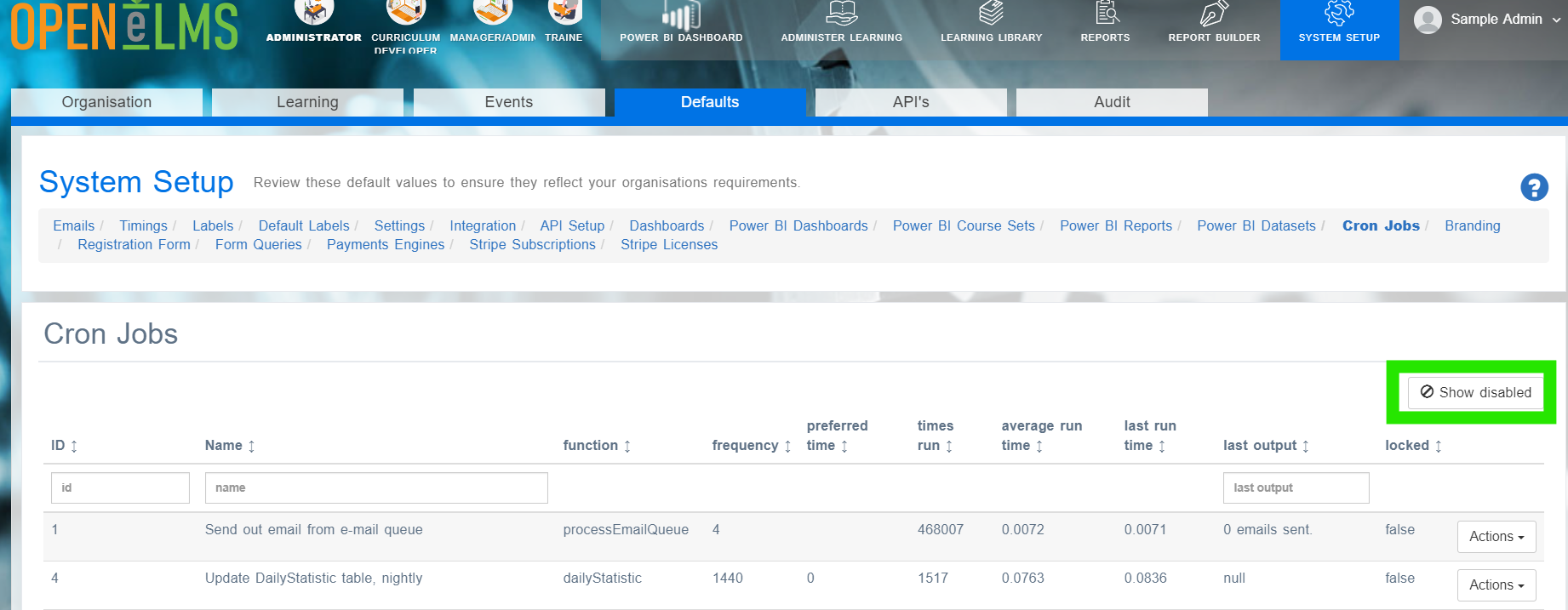
Task: Sort the table by last output column
Action: (x=1266, y=446)
